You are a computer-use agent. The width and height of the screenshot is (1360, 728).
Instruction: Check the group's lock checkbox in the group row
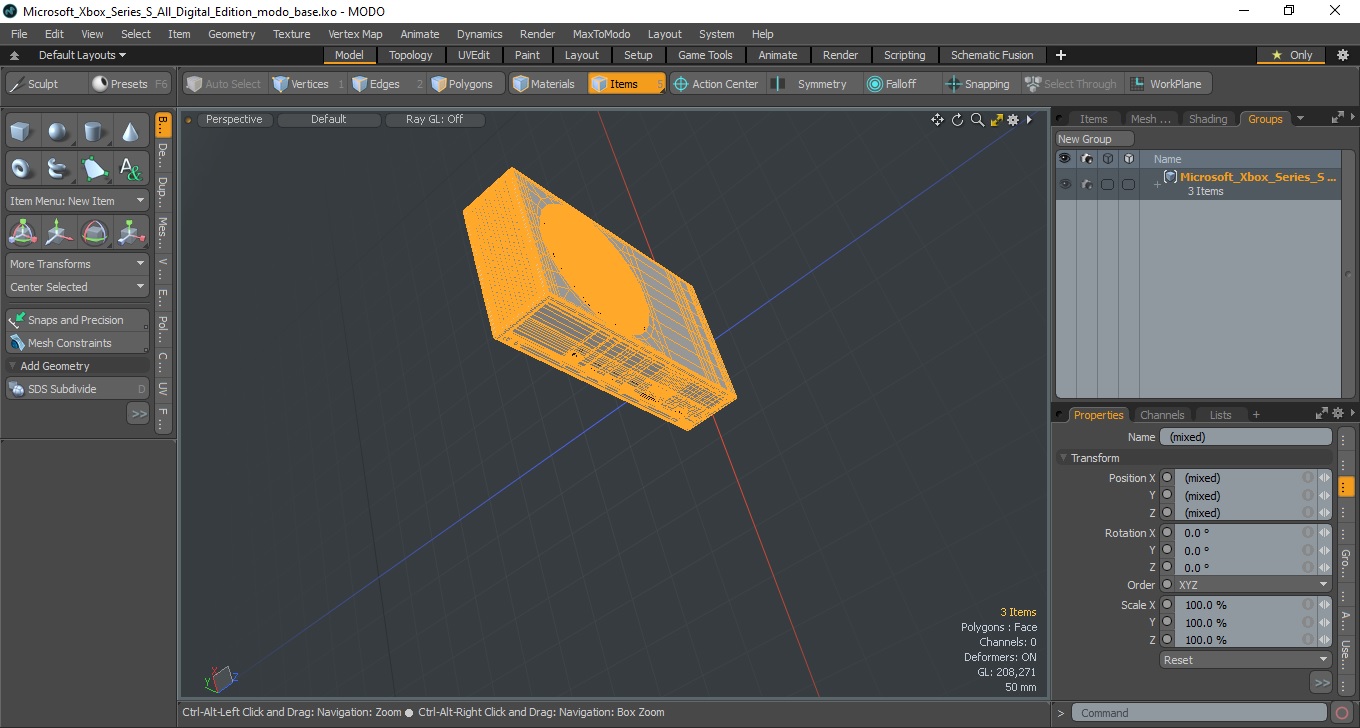1107,184
